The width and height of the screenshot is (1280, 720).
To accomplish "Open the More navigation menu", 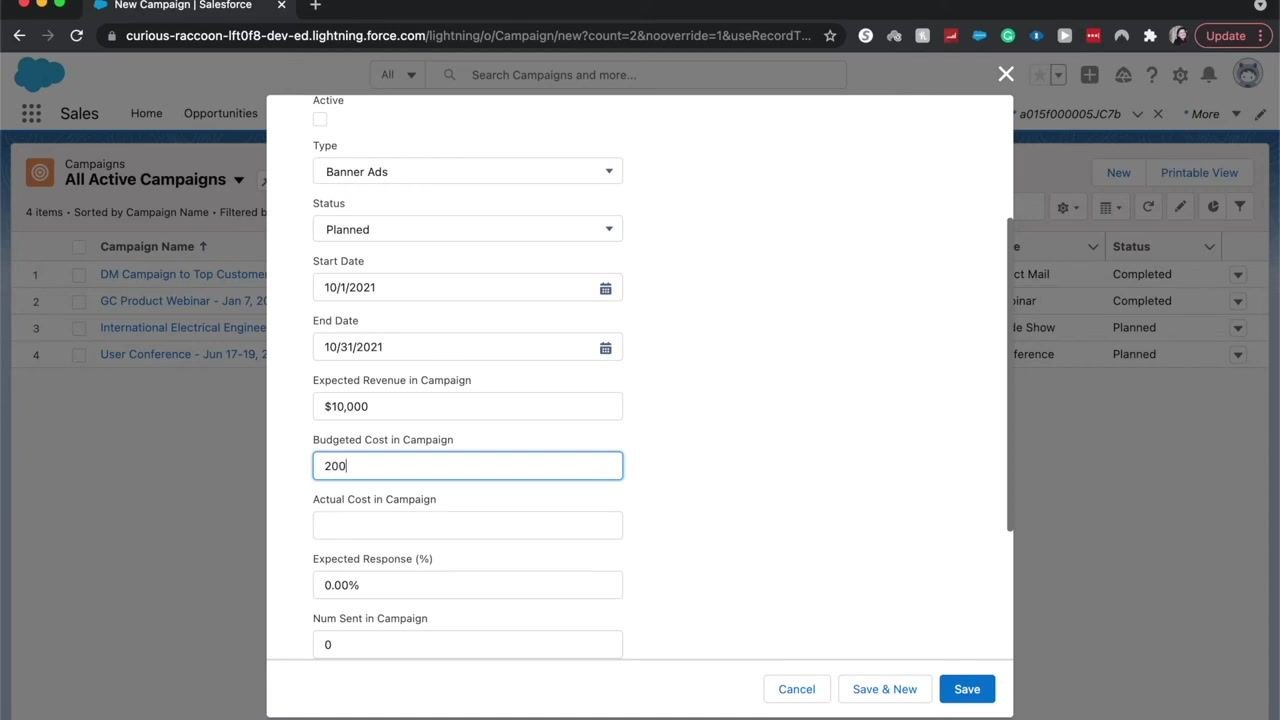I will click(1212, 114).
